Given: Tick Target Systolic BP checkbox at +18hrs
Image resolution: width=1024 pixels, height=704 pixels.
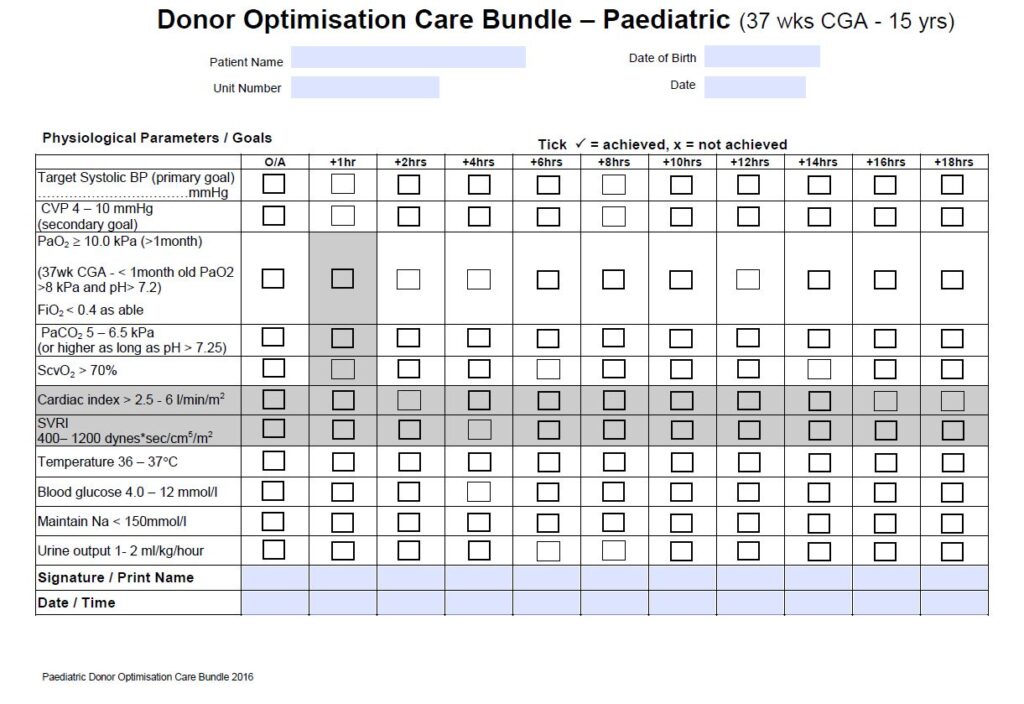Looking at the screenshot, I should click(x=952, y=184).
